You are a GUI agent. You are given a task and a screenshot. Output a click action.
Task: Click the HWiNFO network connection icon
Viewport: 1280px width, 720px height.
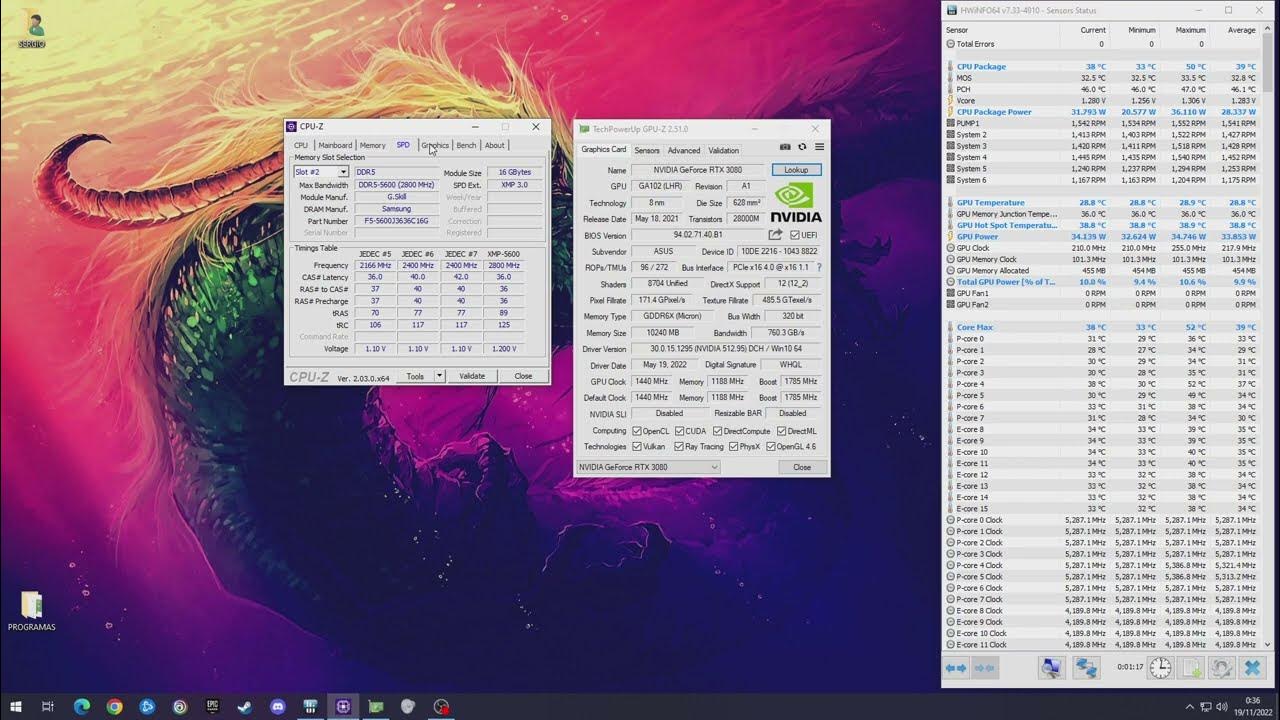point(1086,668)
